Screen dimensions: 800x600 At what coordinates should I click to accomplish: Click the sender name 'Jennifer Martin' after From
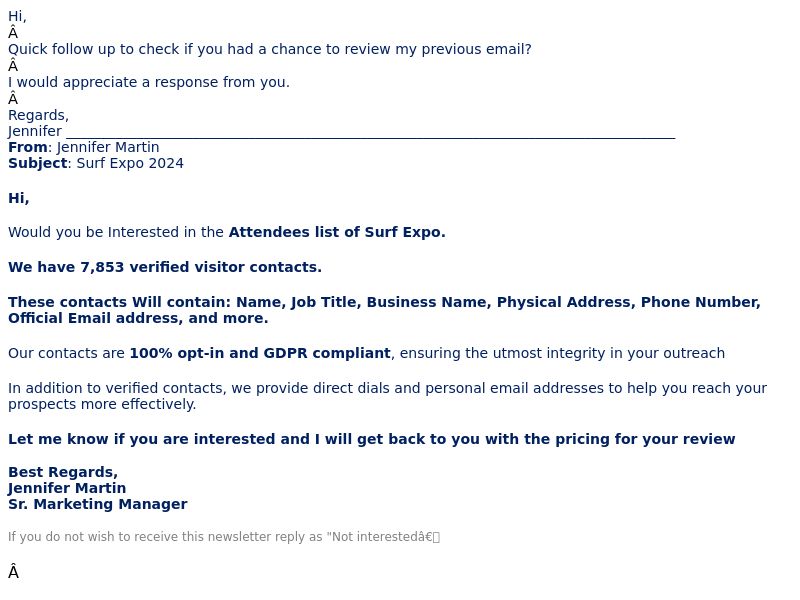108,147
